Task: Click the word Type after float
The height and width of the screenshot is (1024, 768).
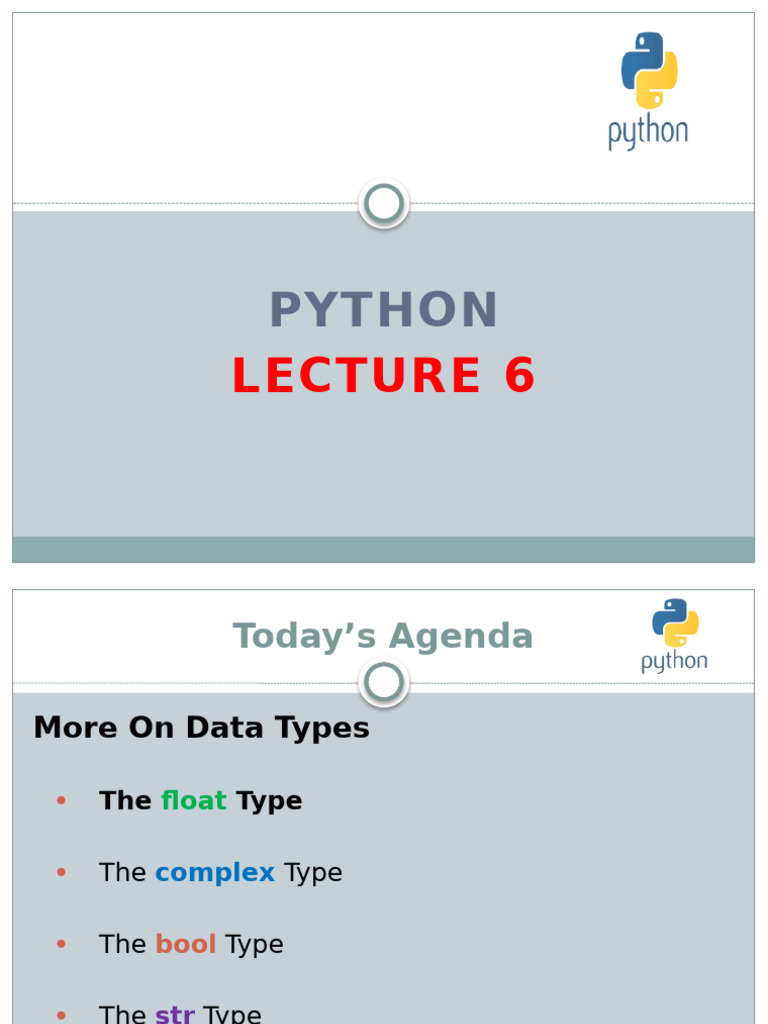Action: 269,801
